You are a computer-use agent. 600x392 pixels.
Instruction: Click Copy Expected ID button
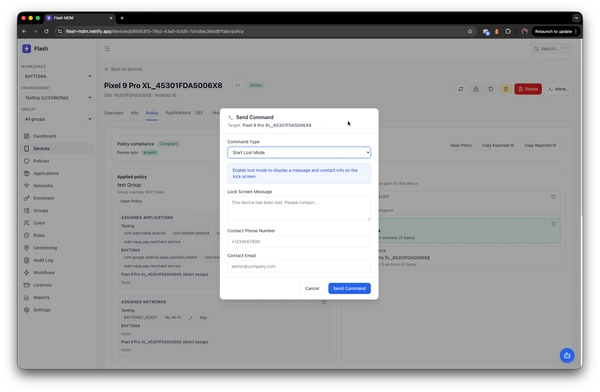pyautogui.click(x=498, y=145)
